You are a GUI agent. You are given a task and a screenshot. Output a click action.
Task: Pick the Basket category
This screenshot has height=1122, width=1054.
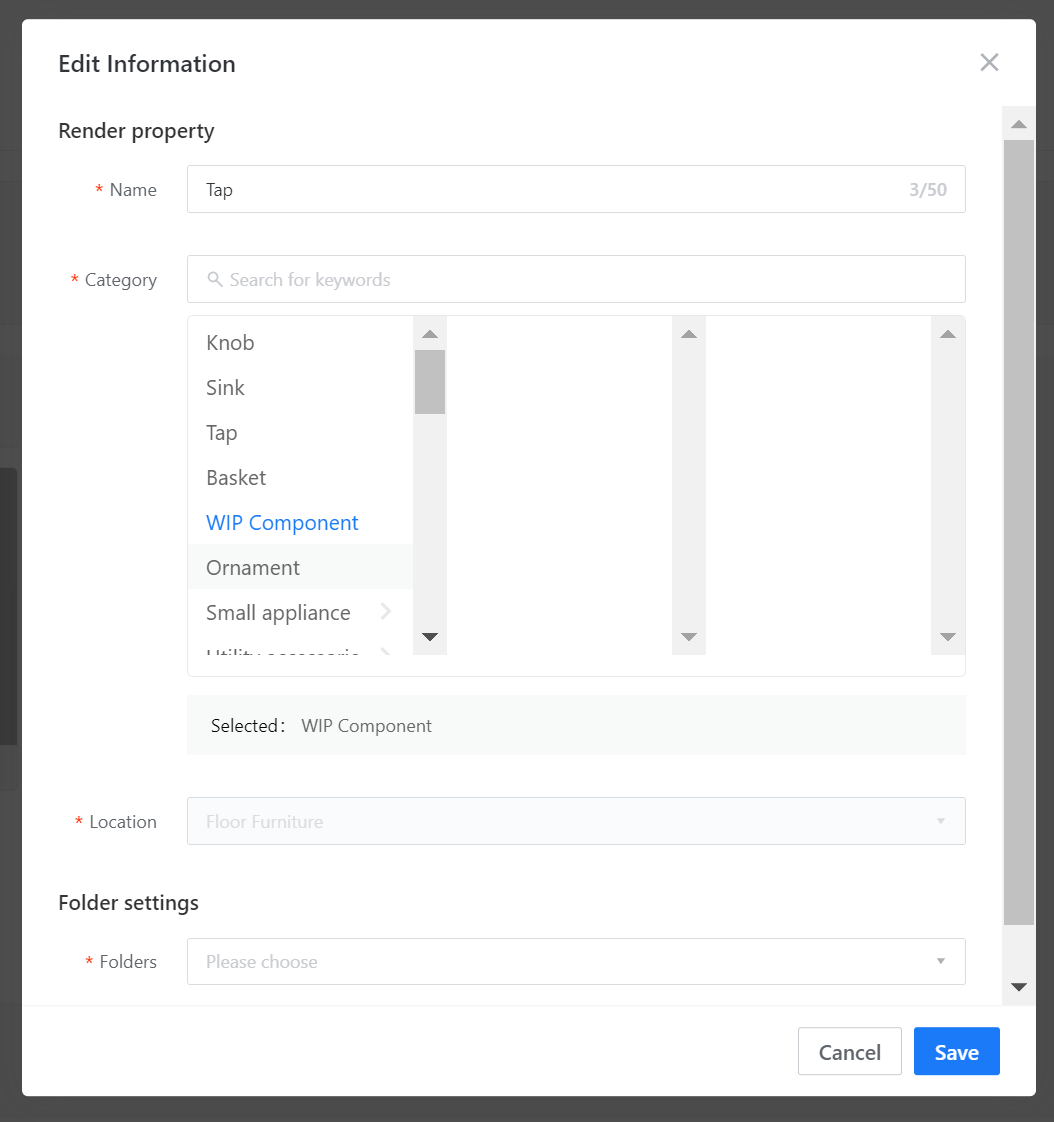click(236, 478)
